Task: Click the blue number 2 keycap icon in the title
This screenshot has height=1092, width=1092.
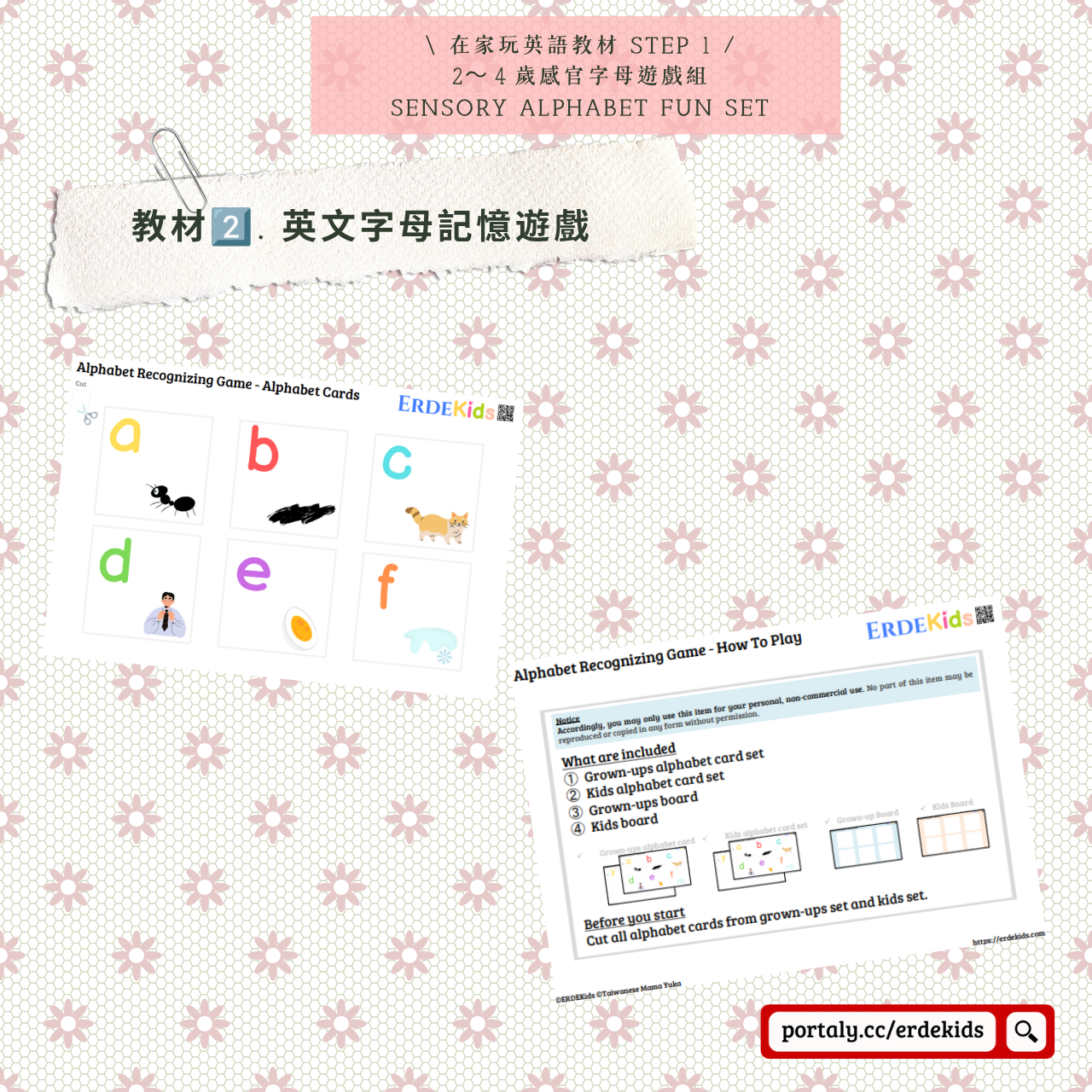Action: 231,227
